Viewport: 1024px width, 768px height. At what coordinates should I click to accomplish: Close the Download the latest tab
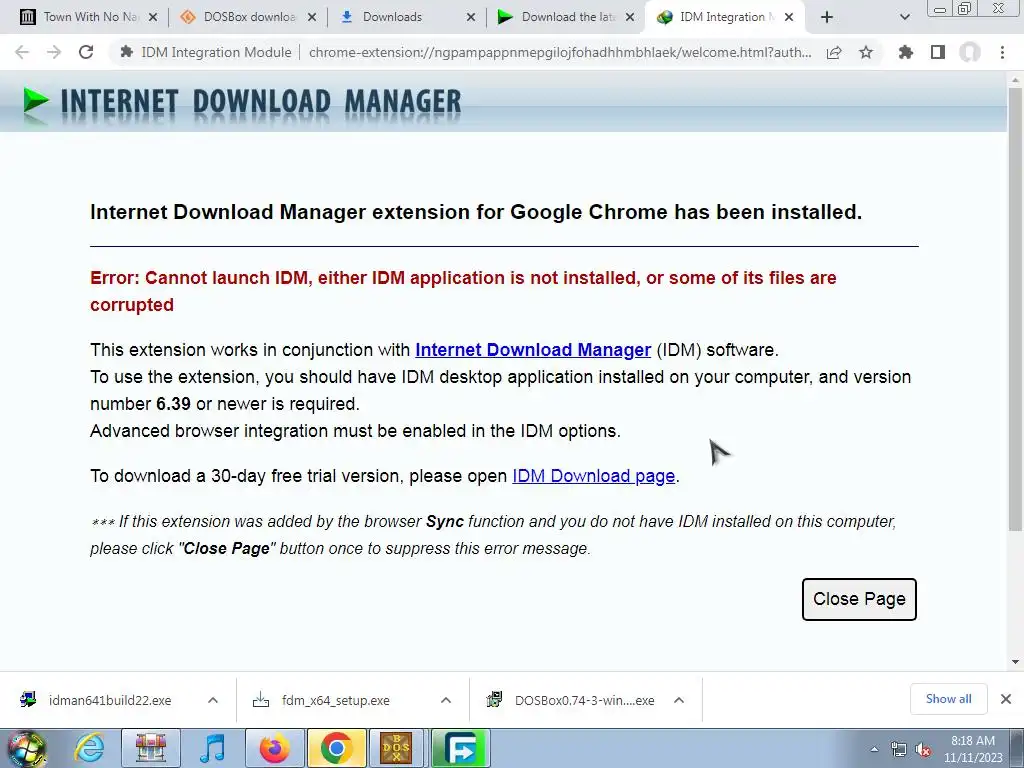630,18
